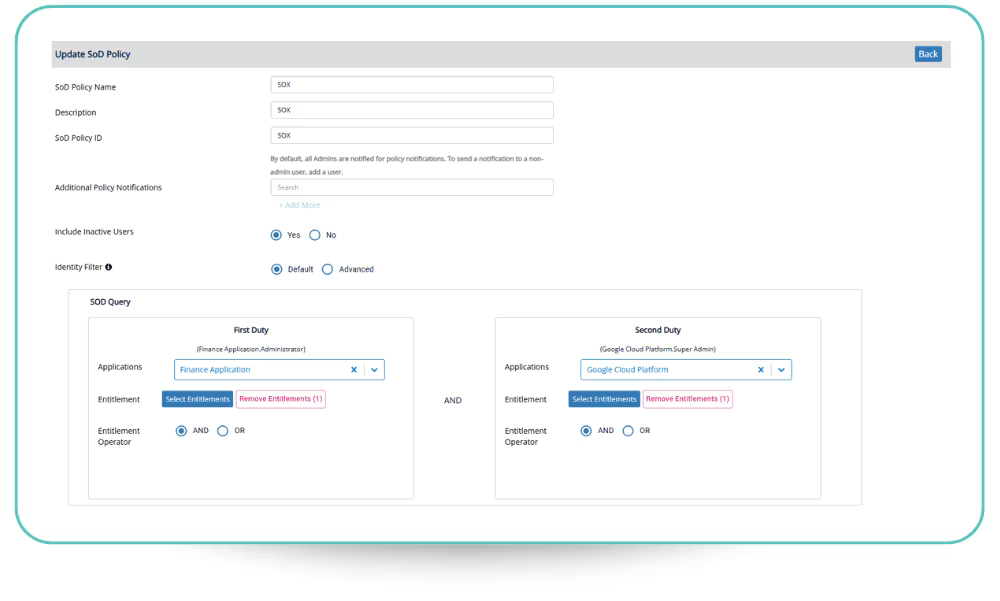Screen dimensions: 1000x601
Task: Click Select Entitlements in First Duty
Action: [x=197, y=399]
